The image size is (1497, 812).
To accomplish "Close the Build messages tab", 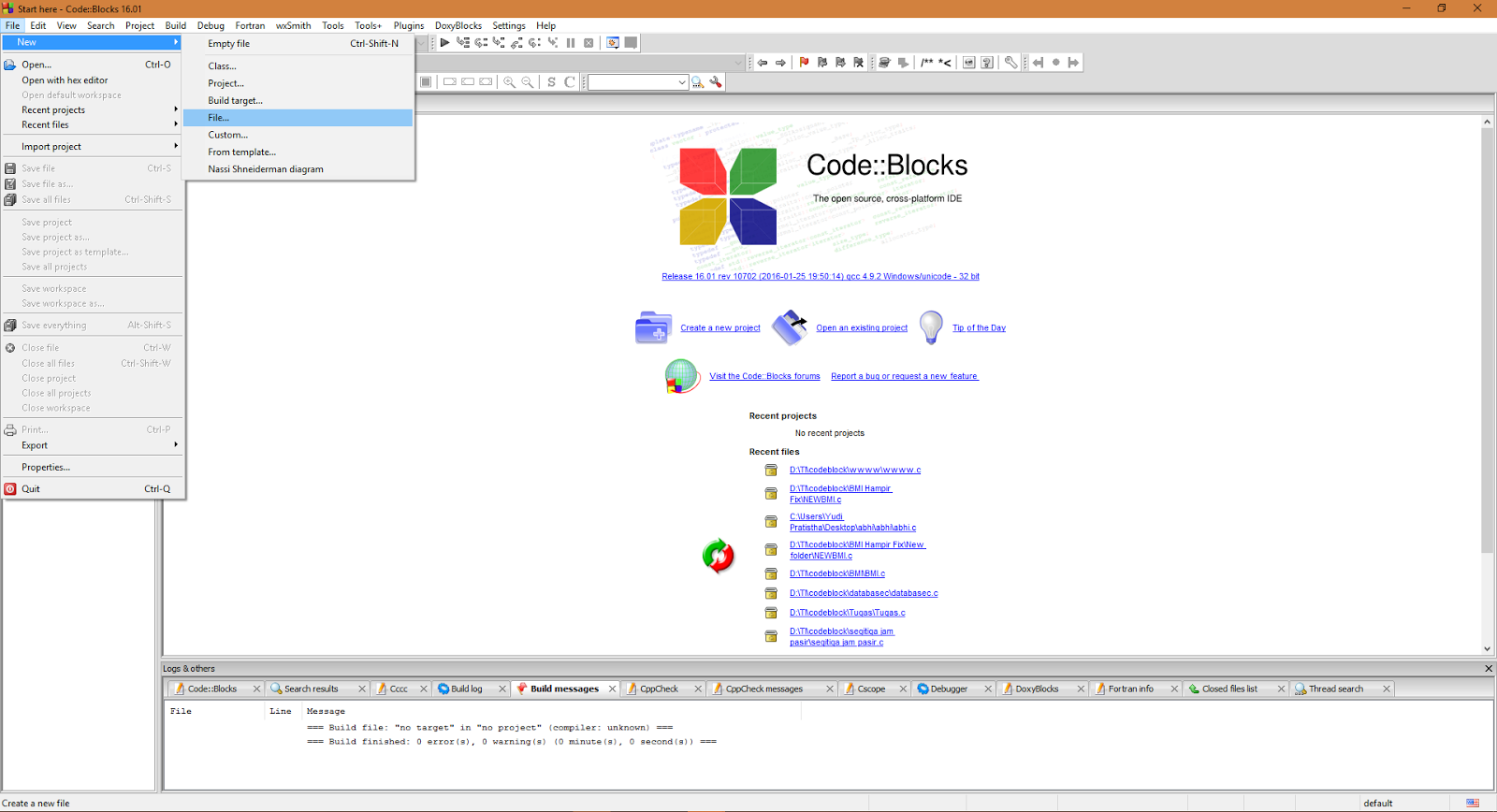I will (612, 689).
